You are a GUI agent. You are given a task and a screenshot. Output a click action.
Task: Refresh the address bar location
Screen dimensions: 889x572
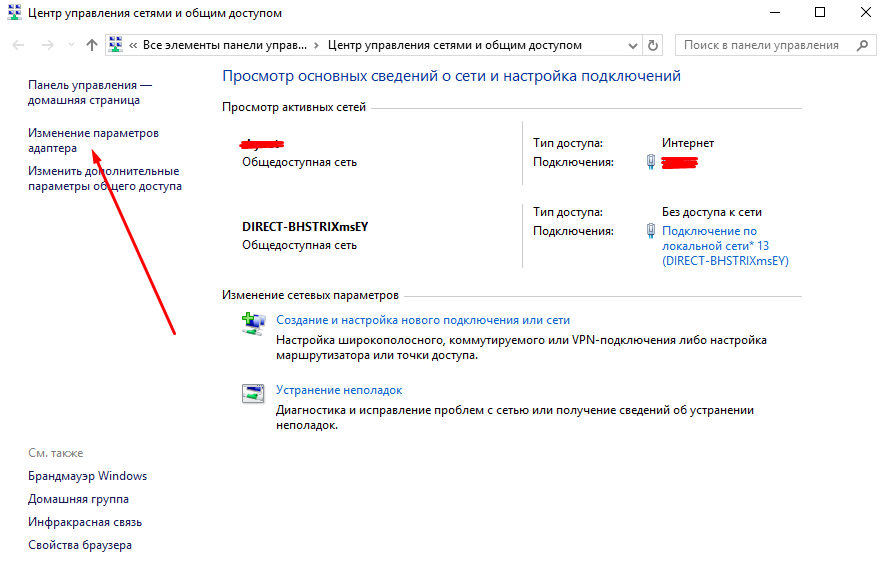click(x=654, y=45)
